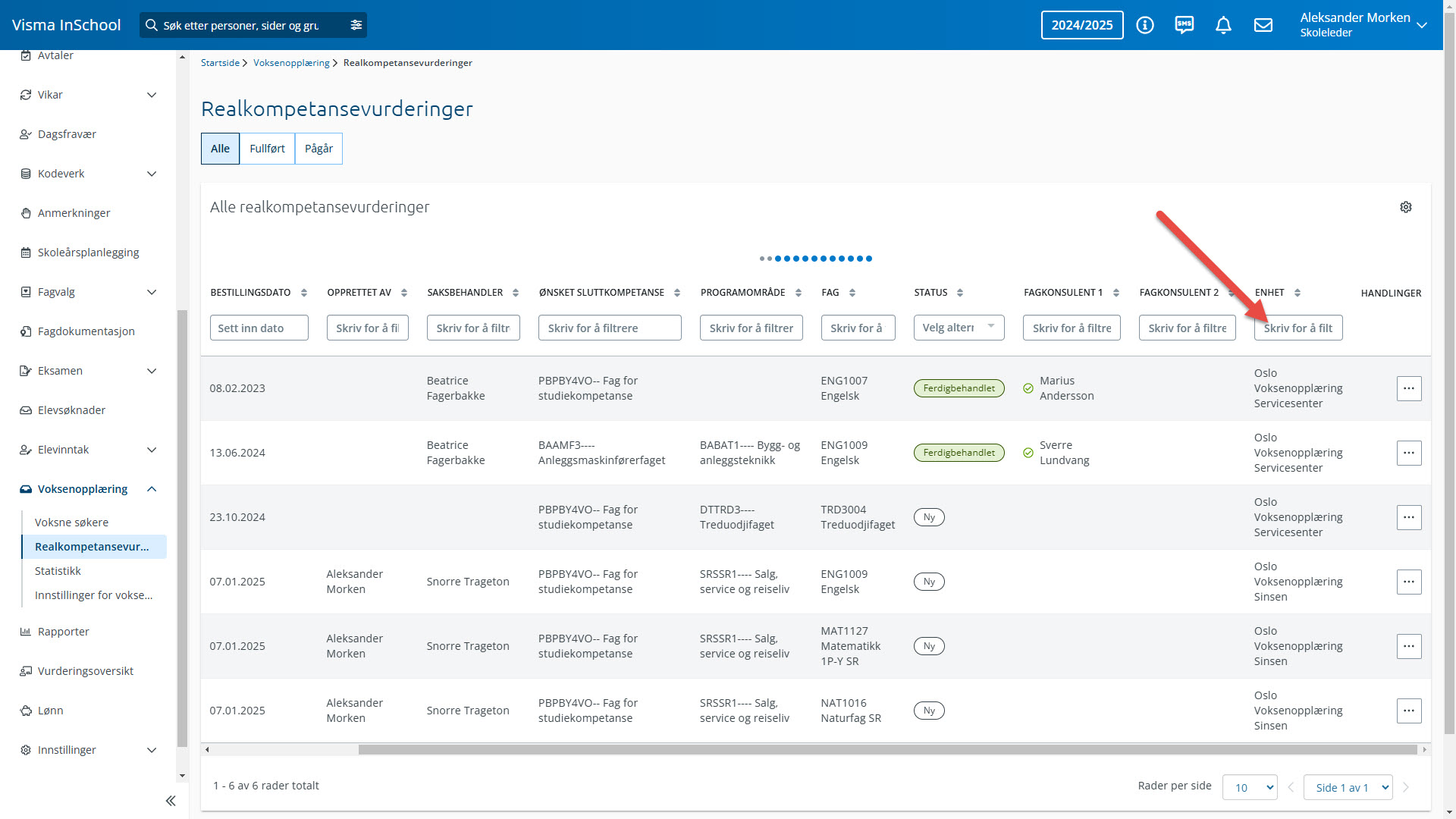The width and height of the screenshot is (1456, 819).
Task: Click the 2024/2025 school year button
Action: (1081, 25)
